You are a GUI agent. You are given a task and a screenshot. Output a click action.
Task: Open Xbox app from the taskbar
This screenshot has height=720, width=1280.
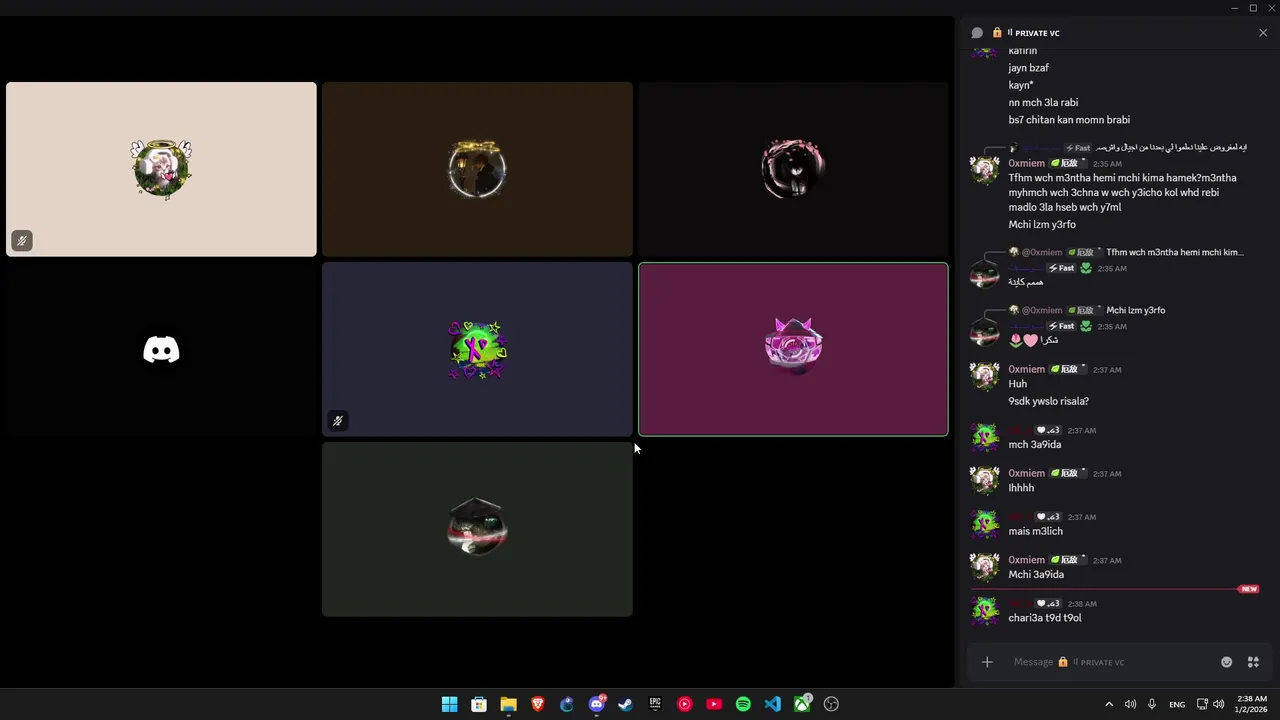(x=802, y=704)
